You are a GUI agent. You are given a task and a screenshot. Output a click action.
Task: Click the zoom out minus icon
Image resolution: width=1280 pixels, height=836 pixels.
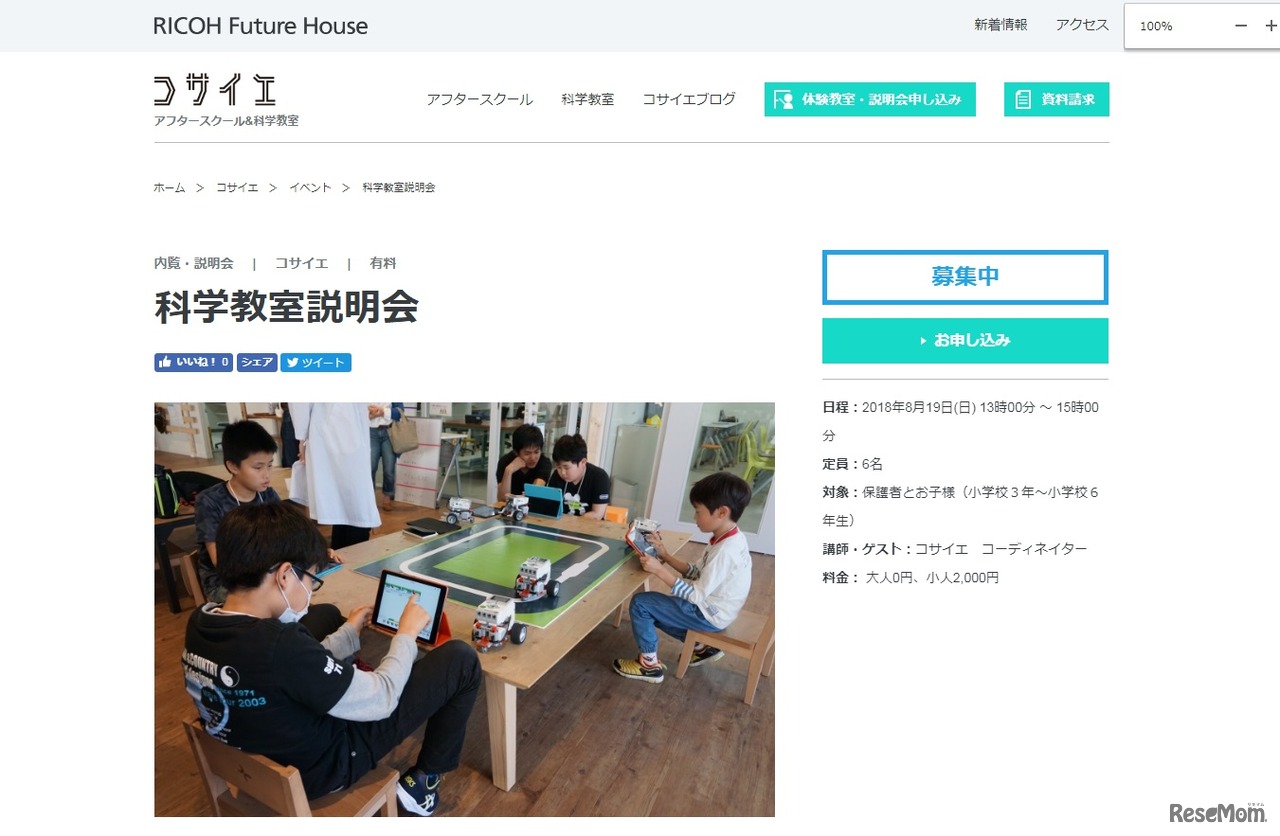point(1241,26)
